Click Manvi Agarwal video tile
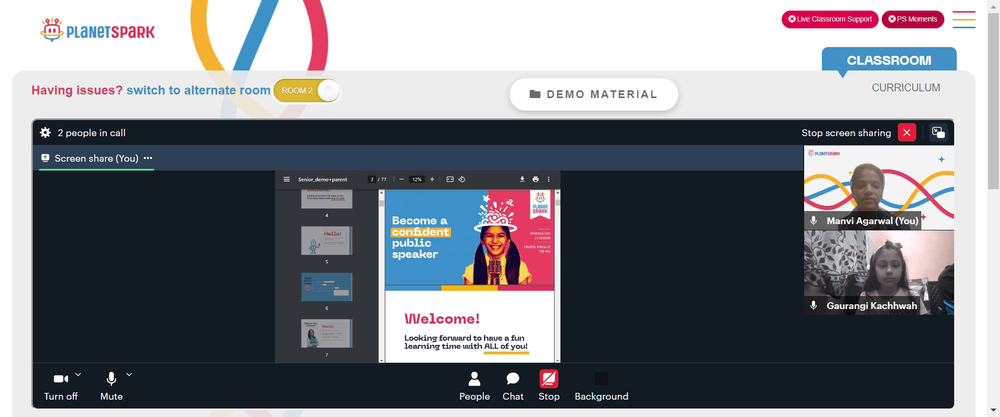This screenshot has height=417, width=1000. [879, 187]
